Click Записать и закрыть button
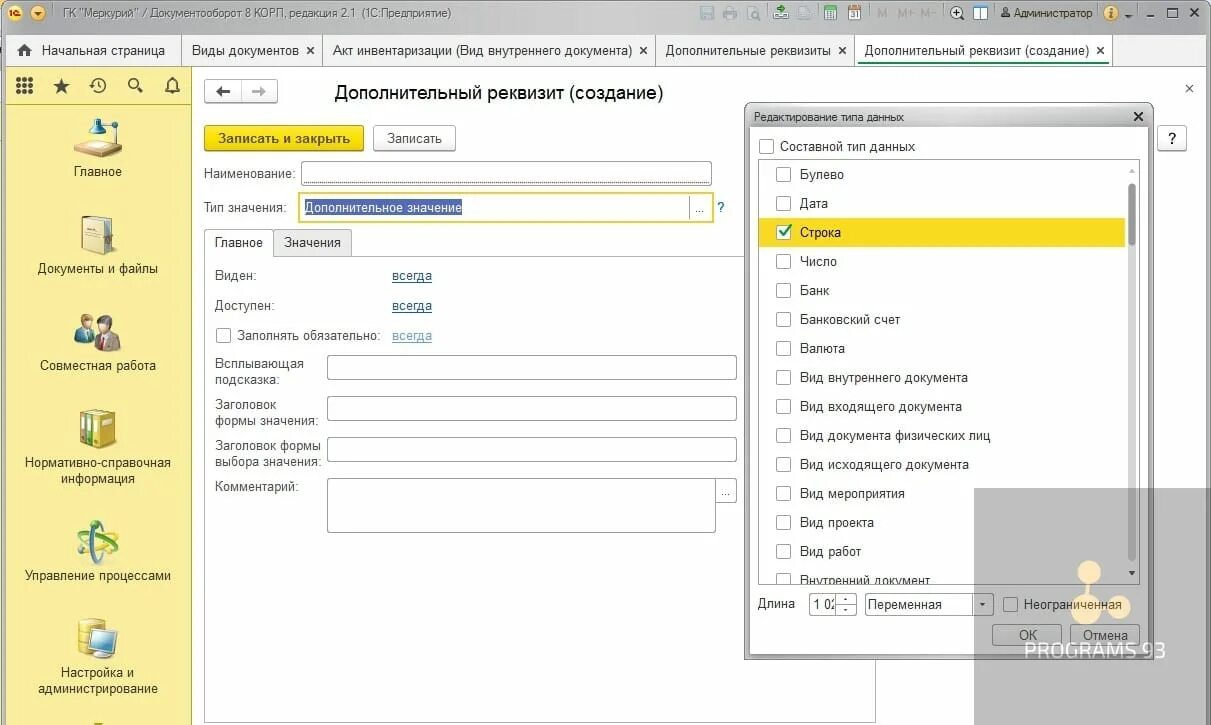Viewport: 1211px width, 725px height. 284,139
